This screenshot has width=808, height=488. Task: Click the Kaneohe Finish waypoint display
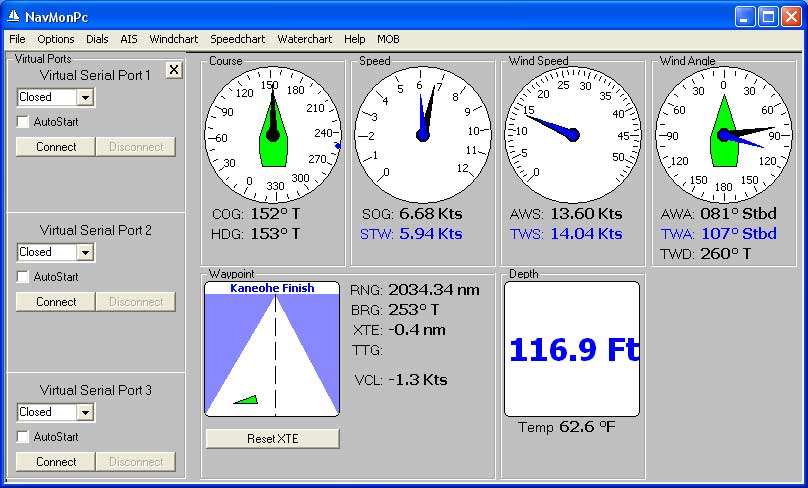coord(272,348)
